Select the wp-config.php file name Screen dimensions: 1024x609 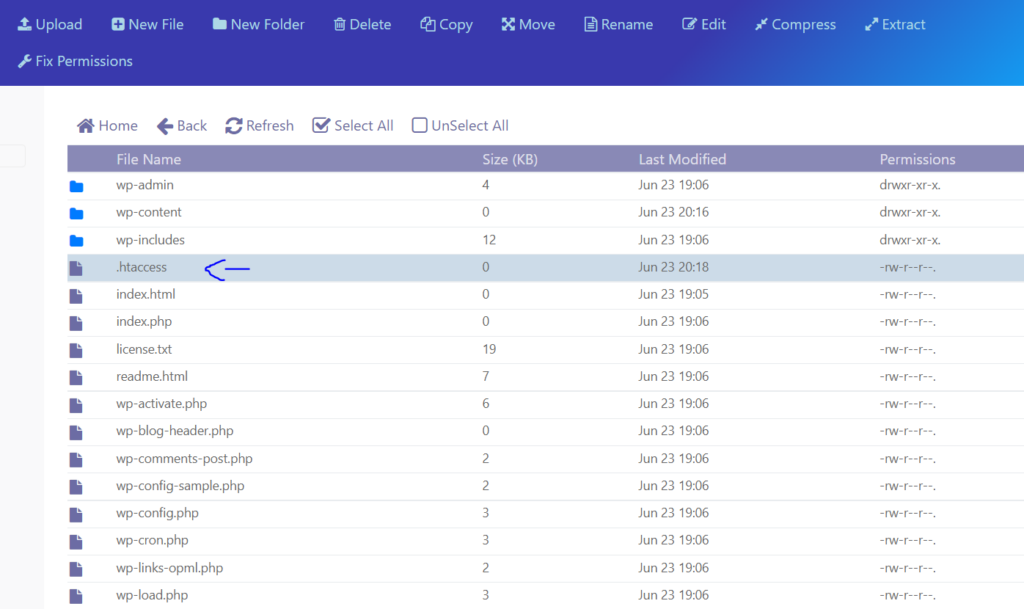click(157, 513)
